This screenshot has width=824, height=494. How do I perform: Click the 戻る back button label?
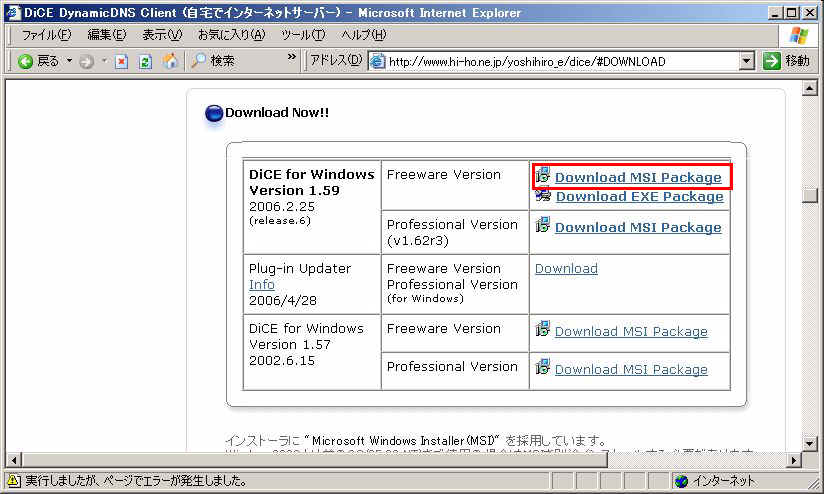click(x=48, y=61)
